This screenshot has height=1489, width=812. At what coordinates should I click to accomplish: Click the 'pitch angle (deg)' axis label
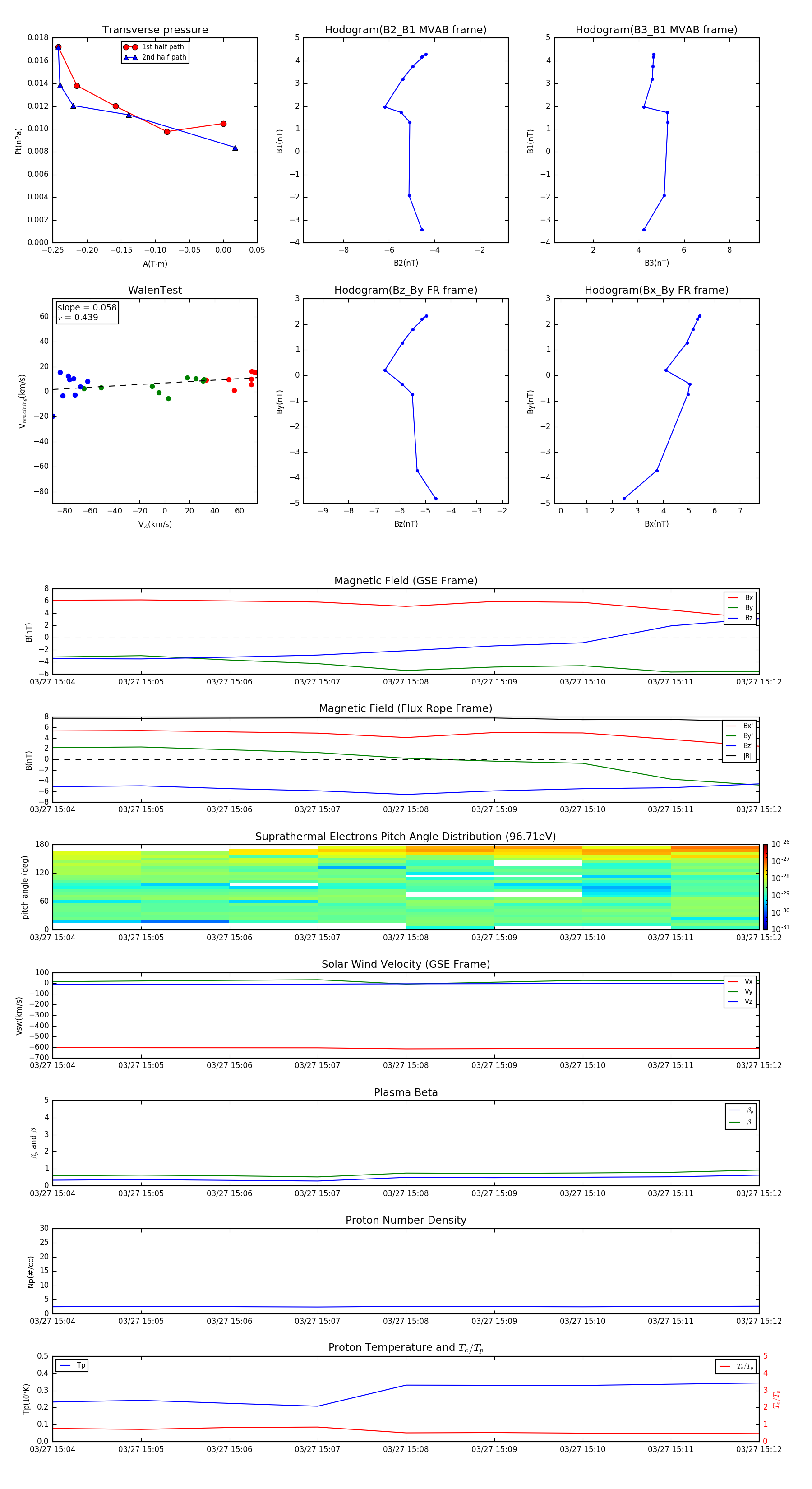coord(25,887)
